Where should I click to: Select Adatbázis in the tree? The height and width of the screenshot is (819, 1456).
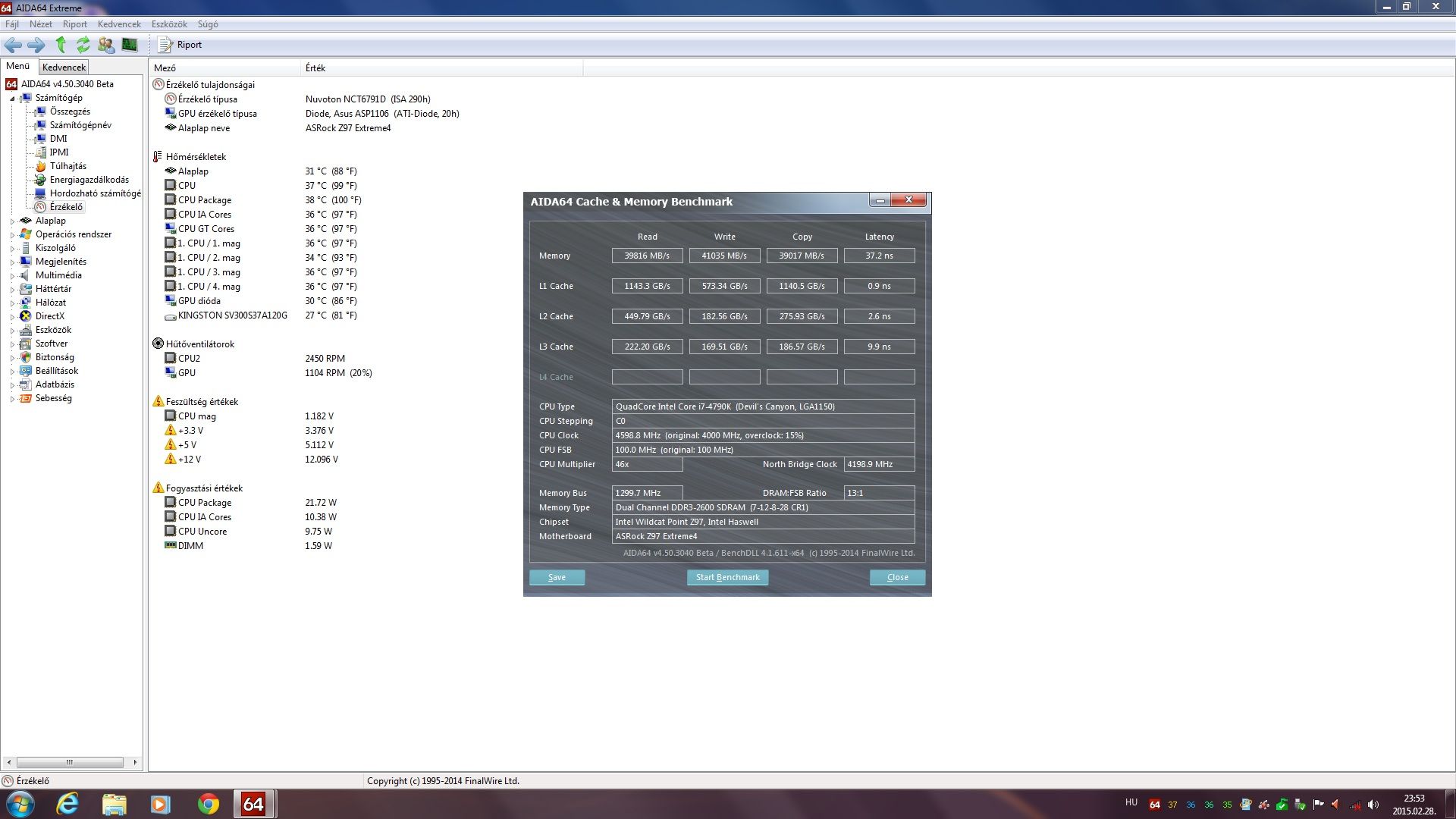click(x=55, y=384)
